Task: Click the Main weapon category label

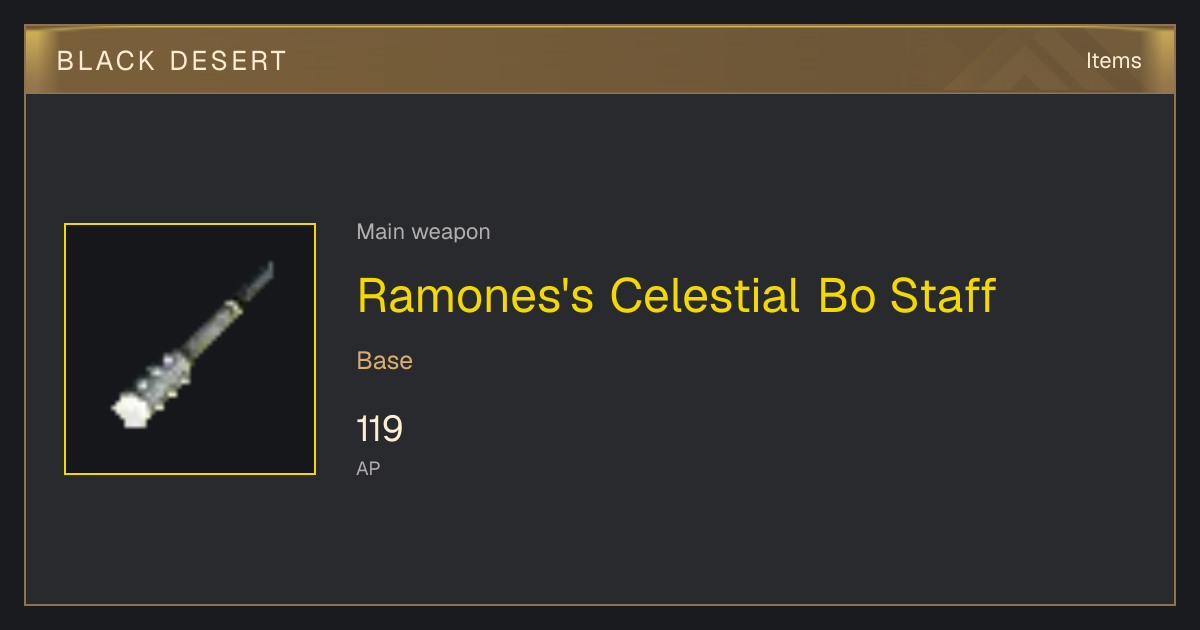Action: coord(423,232)
